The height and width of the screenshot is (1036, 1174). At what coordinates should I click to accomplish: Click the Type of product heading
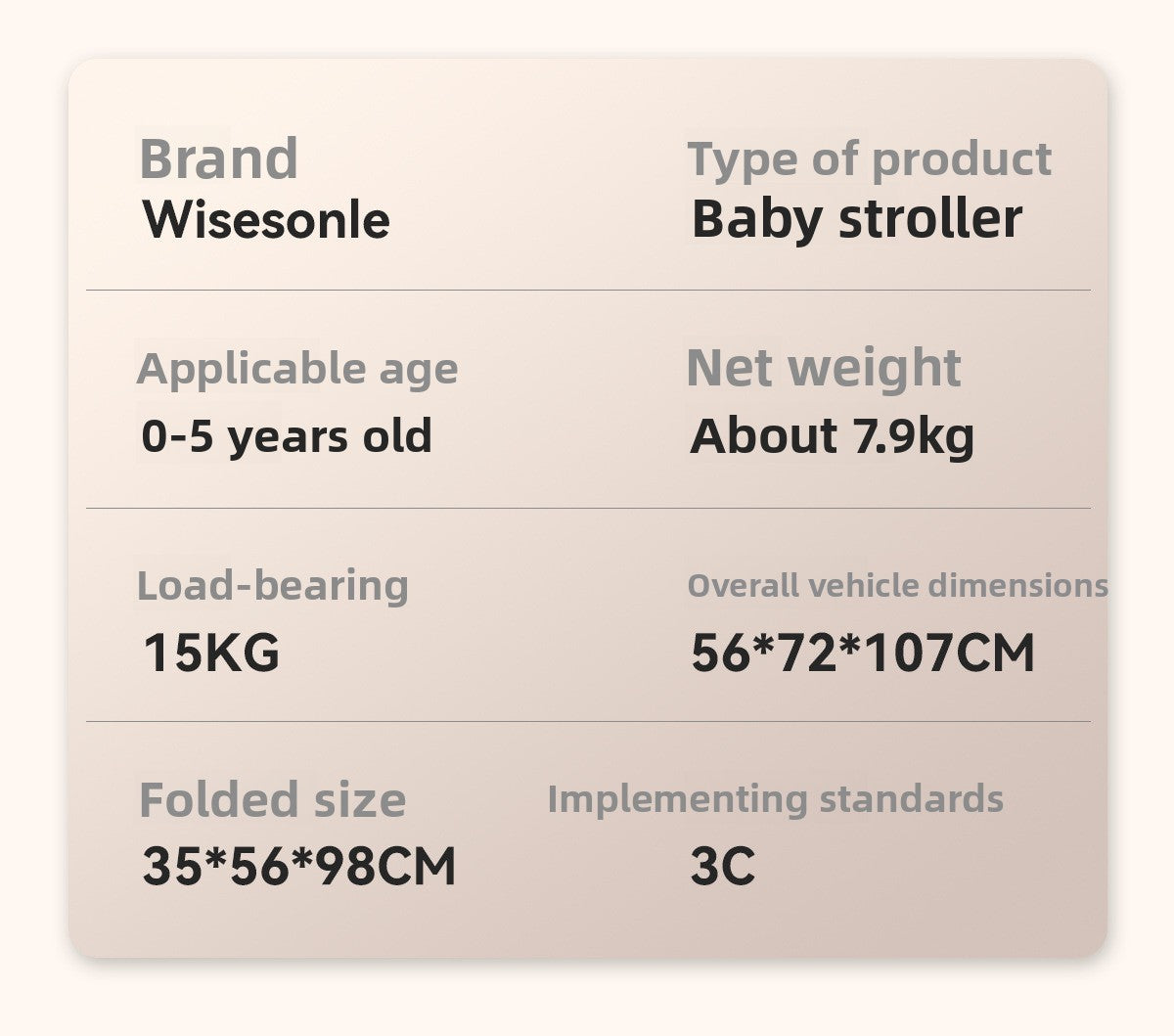coord(869,159)
